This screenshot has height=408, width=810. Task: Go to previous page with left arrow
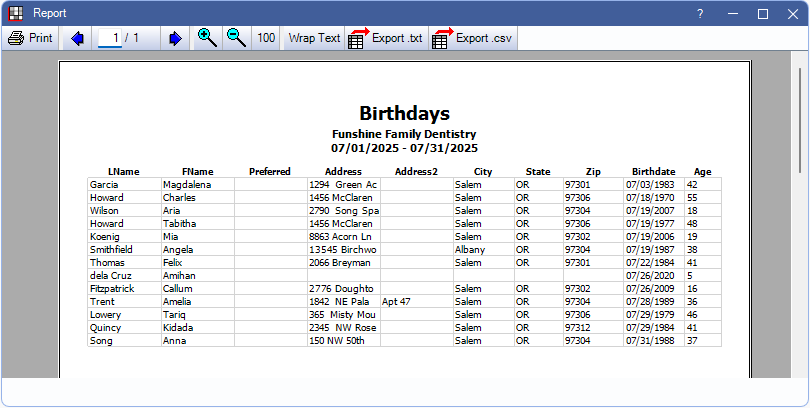point(78,38)
